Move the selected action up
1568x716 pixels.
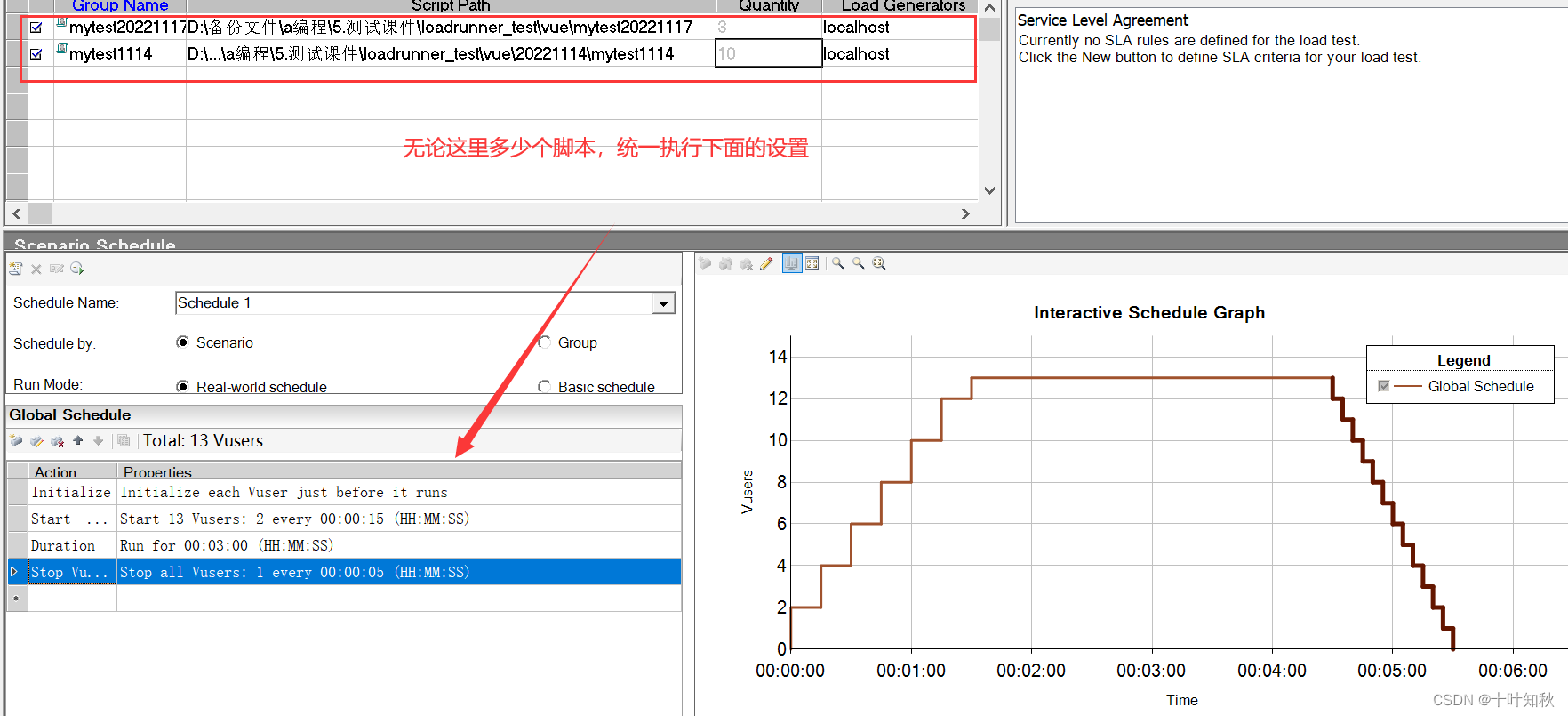pos(78,440)
